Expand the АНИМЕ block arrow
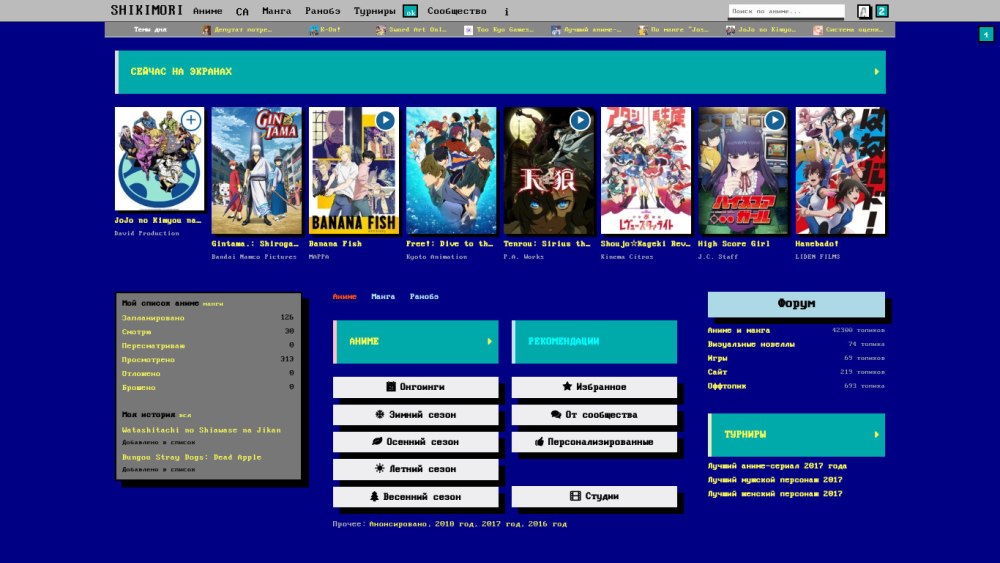This screenshot has height=563, width=1000. click(x=490, y=341)
